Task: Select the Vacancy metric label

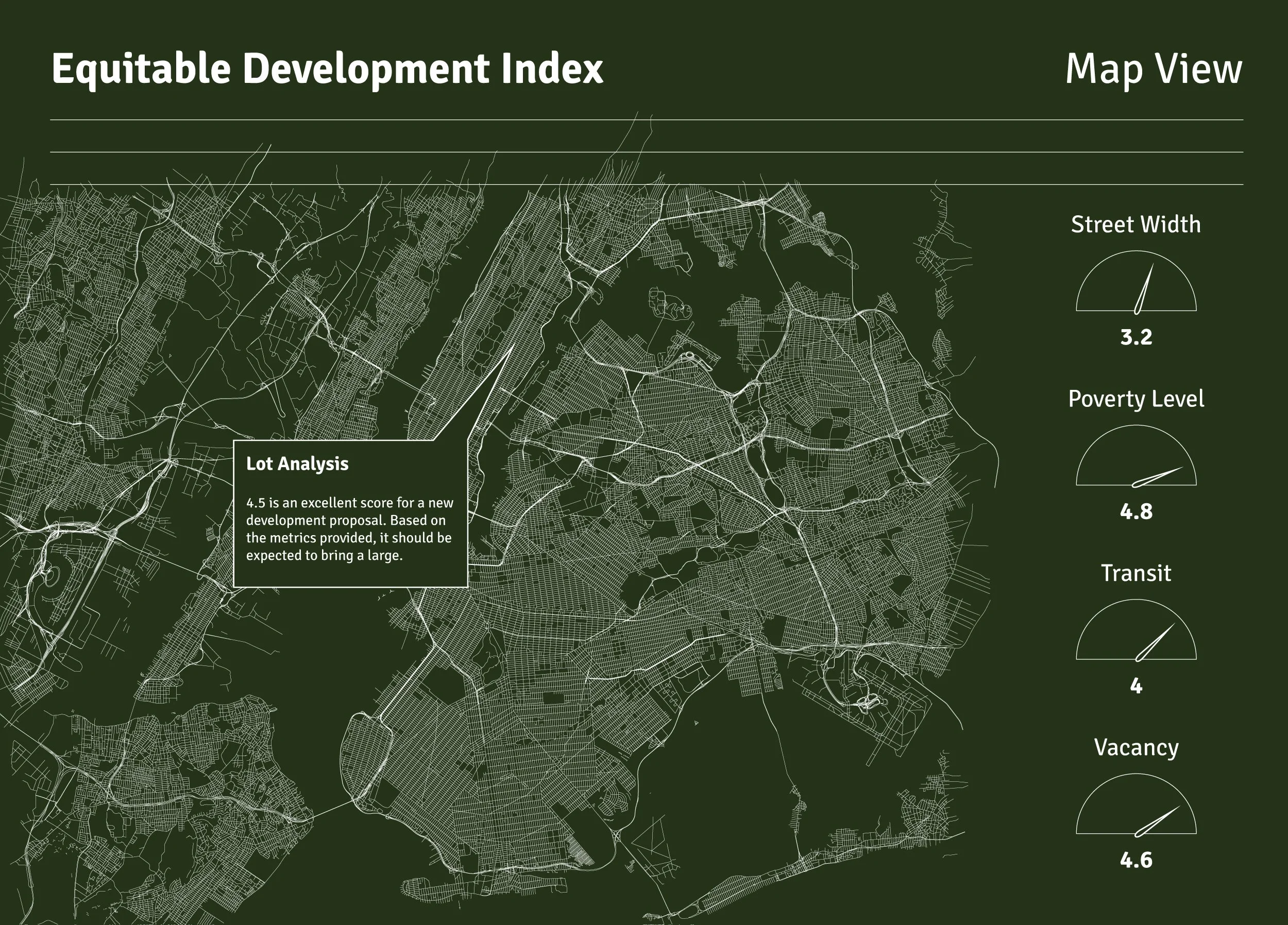Action: (x=1136, y=747)
